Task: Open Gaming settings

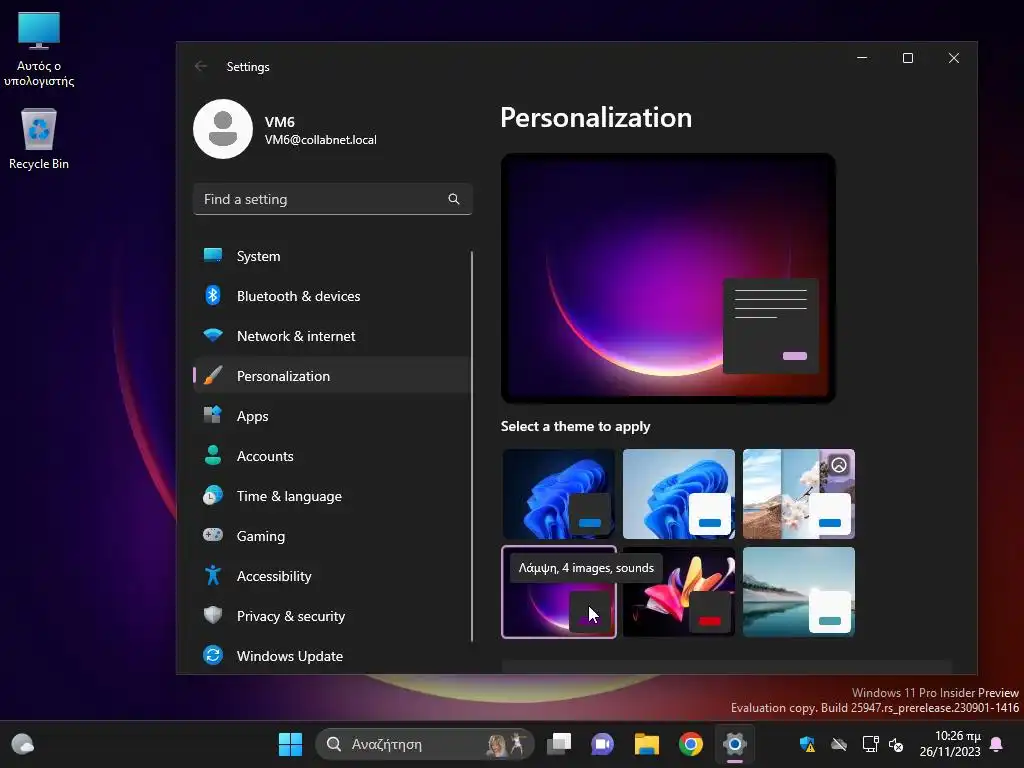Action: point(332,536)
